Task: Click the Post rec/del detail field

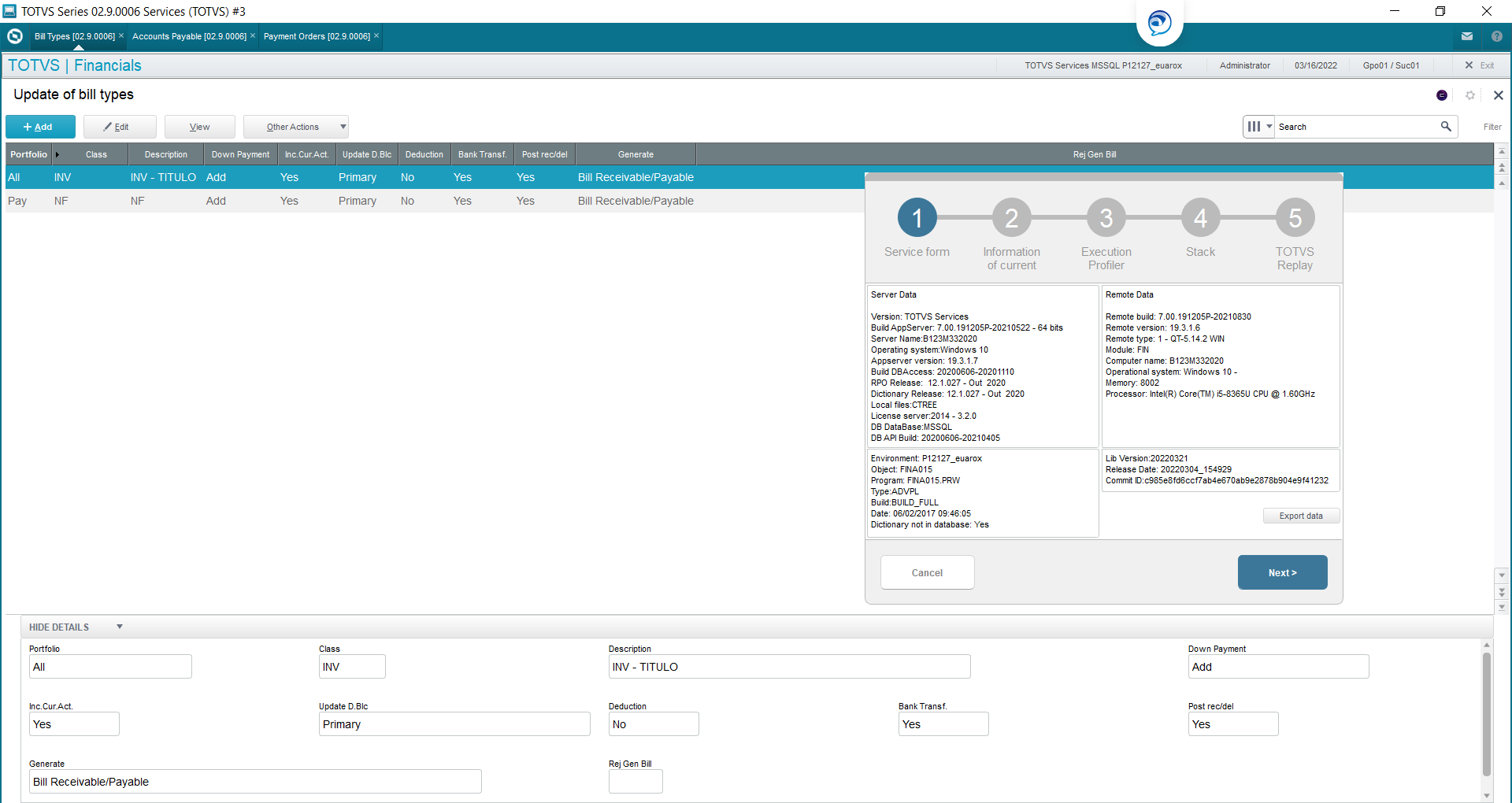Action: [1233, 724]
